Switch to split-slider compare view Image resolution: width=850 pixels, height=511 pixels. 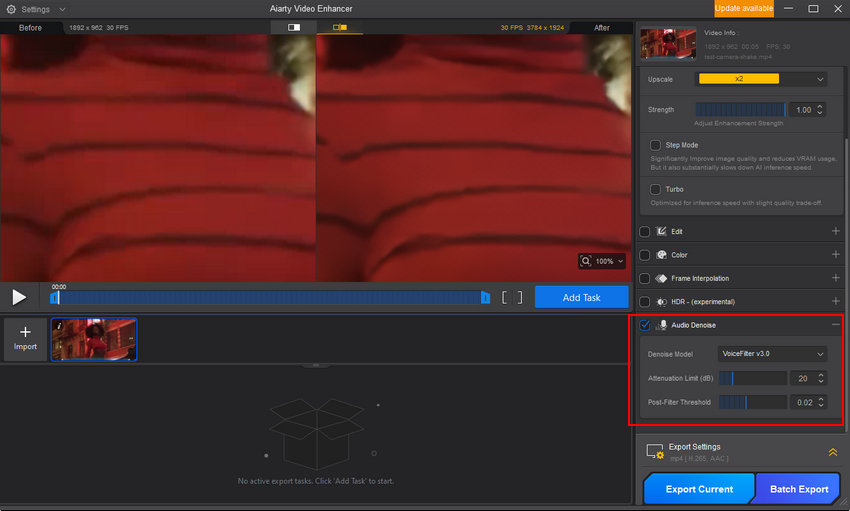coord(294,27)
